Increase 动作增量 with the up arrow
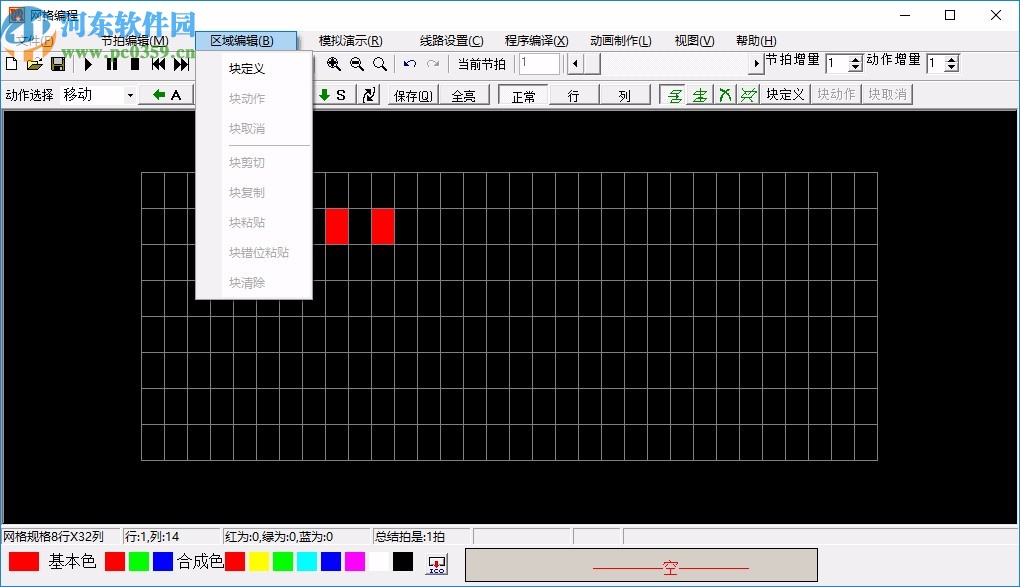This screenshot has height=587, width=1020. tap(950, 58)
